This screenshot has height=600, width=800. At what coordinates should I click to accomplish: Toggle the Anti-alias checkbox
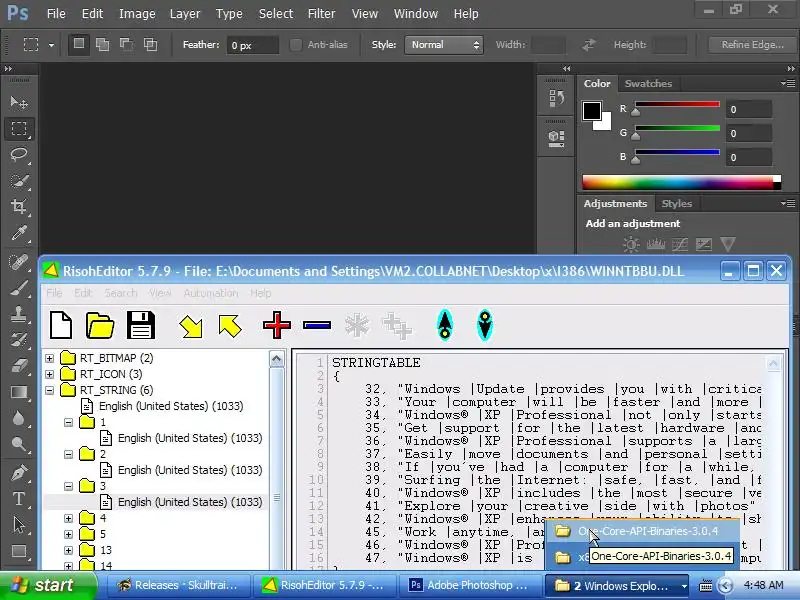[x=295, y=45]
